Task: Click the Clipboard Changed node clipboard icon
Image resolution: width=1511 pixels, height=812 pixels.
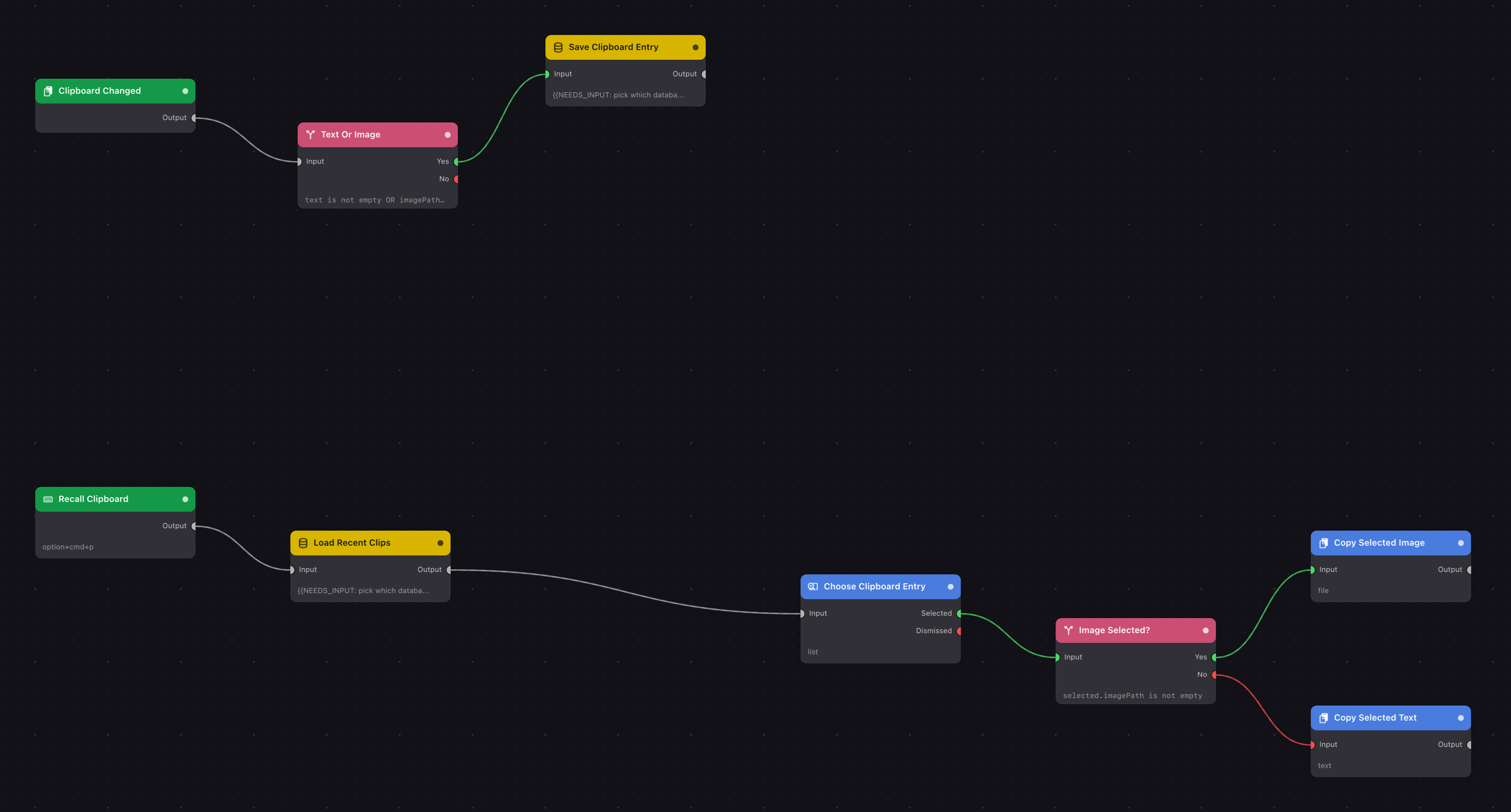Action: click(48, 91)
